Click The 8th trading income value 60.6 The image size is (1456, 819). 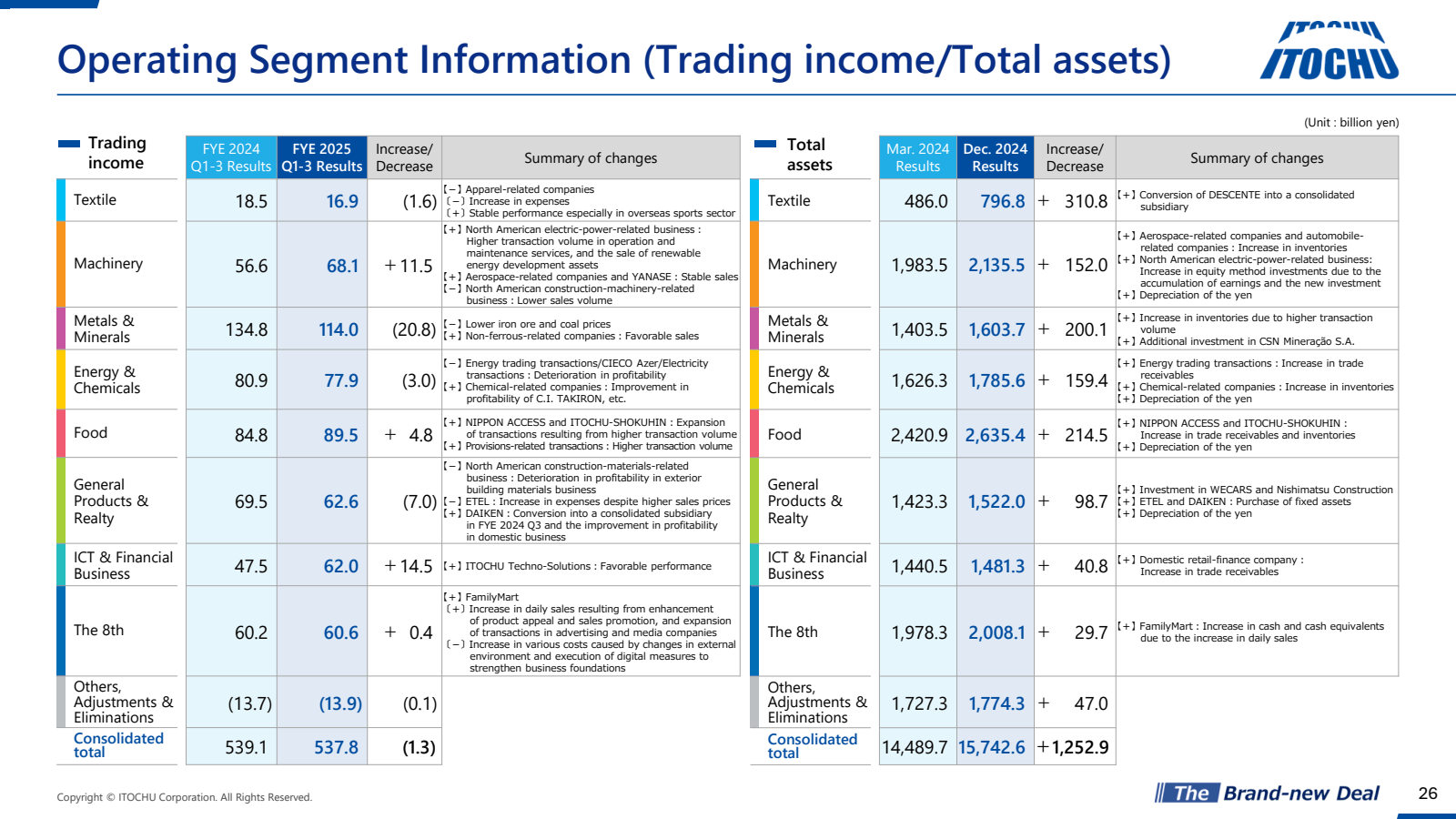341,632
